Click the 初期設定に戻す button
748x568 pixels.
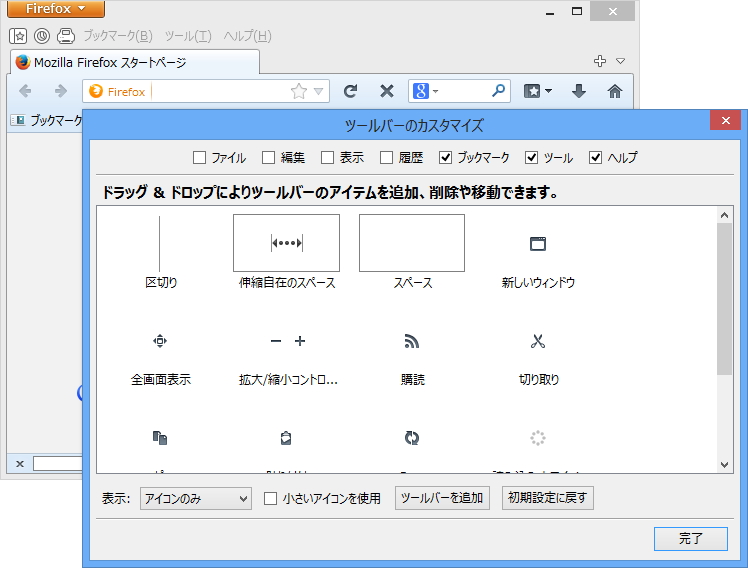point(548,498)
